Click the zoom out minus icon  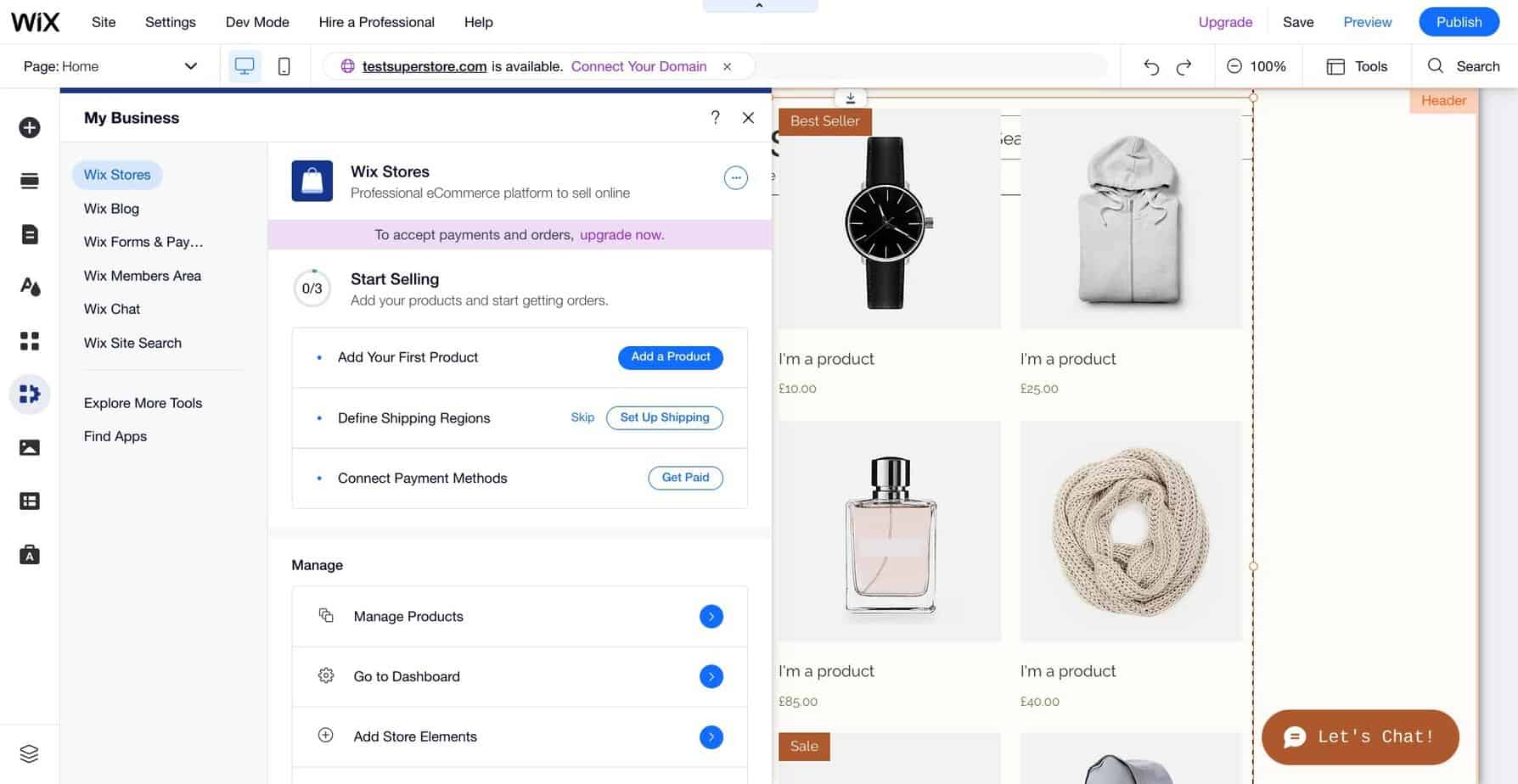[1234, 66]
